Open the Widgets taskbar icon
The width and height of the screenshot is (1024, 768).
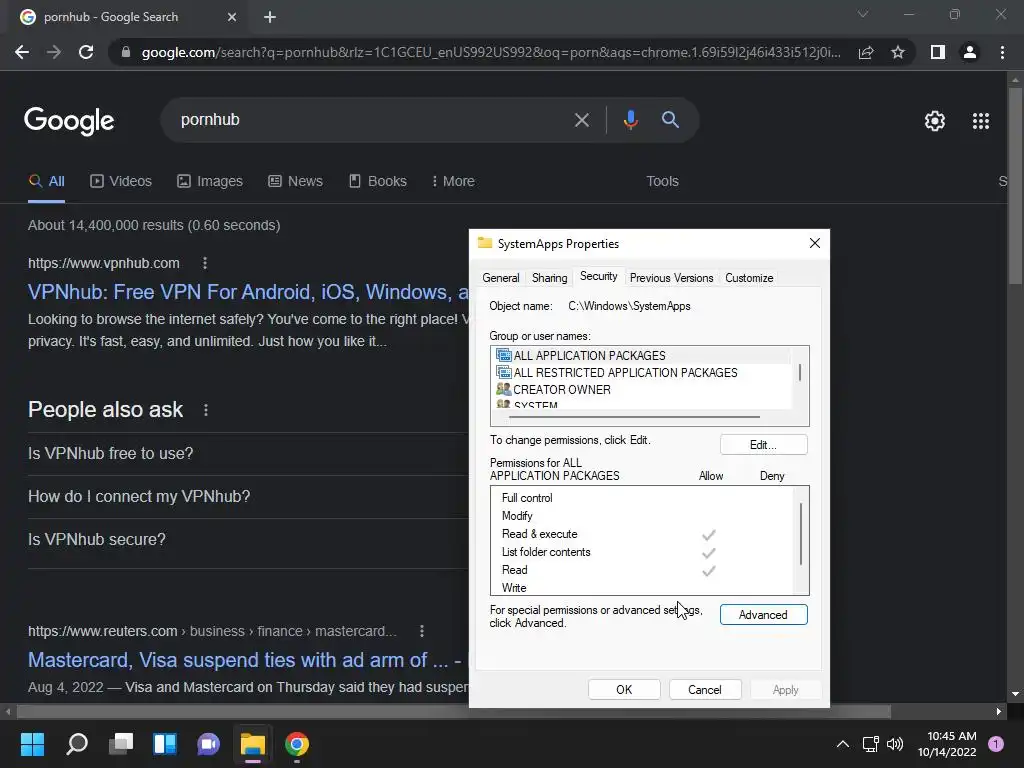[x=165, y=744]
